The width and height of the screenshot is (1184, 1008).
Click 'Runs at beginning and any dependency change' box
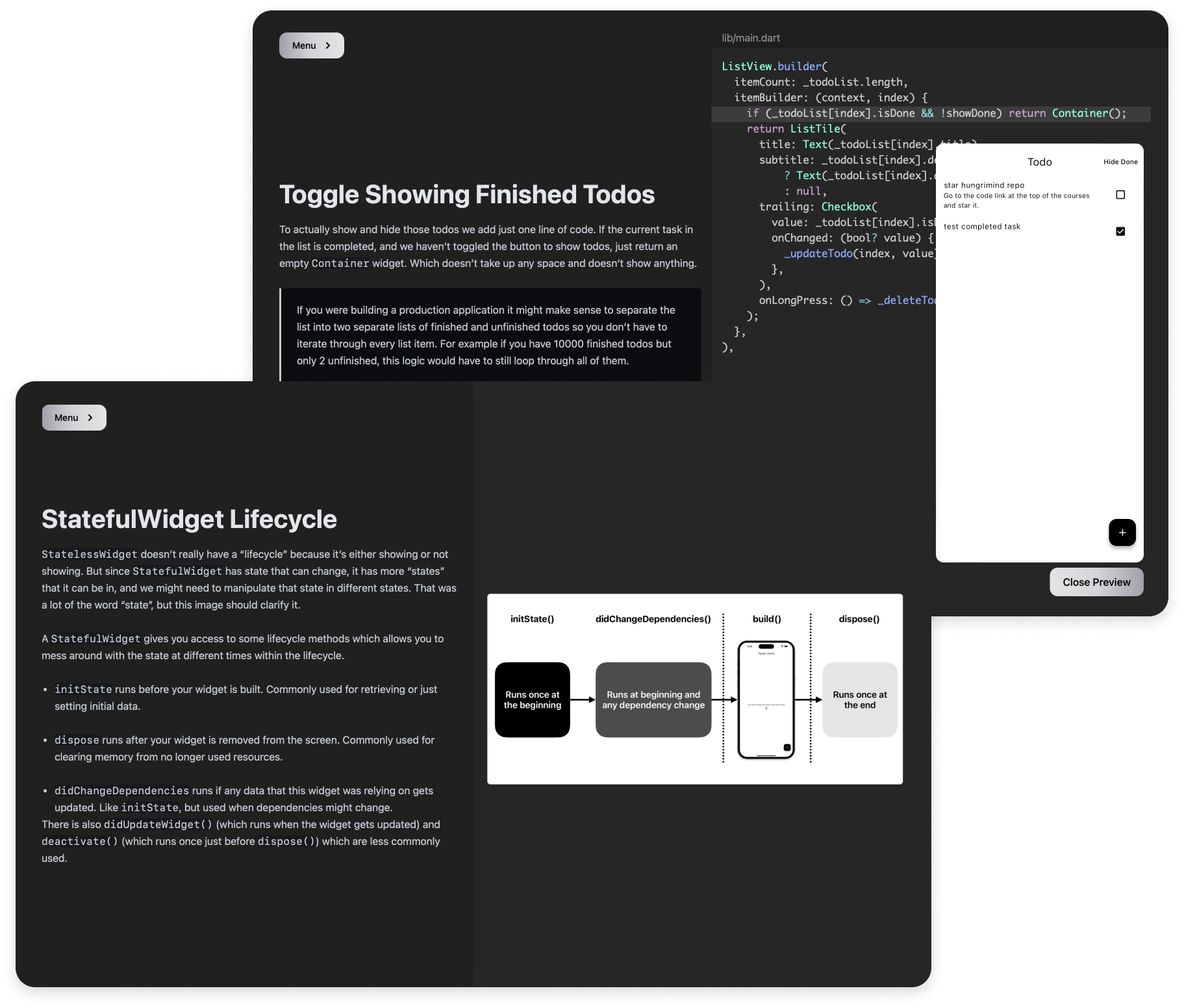pos(653,699)
